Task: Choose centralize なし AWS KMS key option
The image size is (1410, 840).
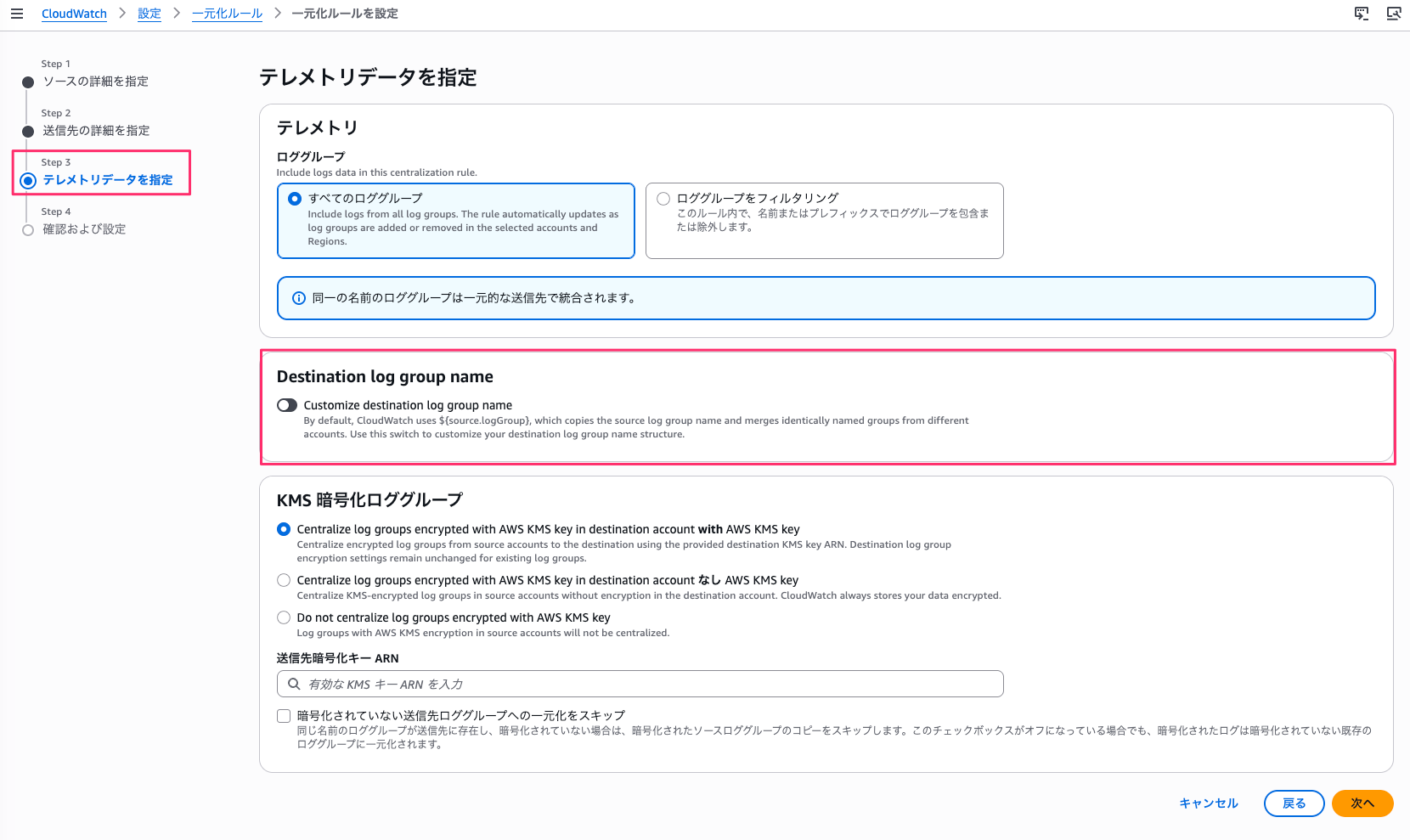Action: pyautogui.click(x=284, y=580)
